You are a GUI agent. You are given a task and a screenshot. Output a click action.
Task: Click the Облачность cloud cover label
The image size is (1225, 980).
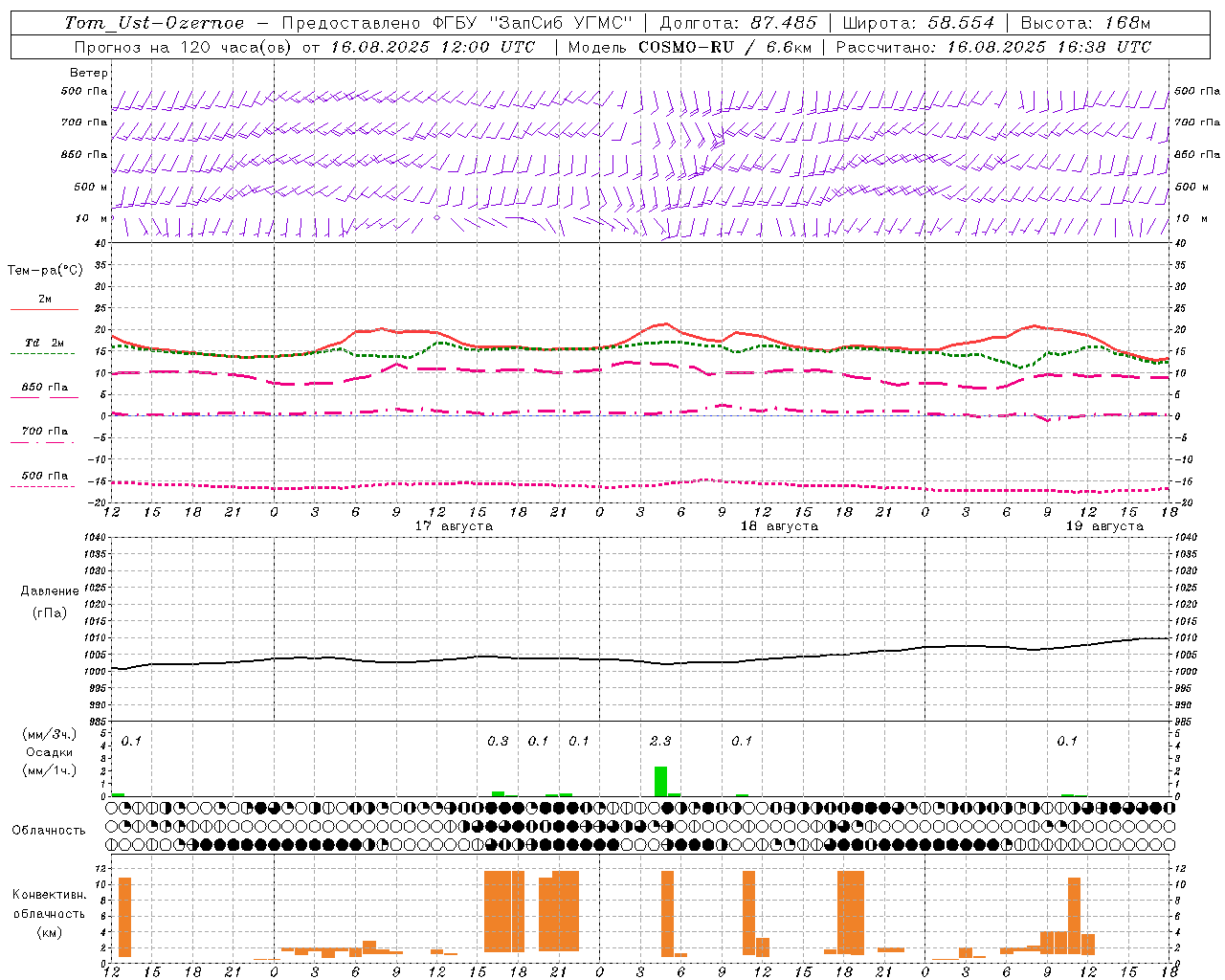pos(49,831)
